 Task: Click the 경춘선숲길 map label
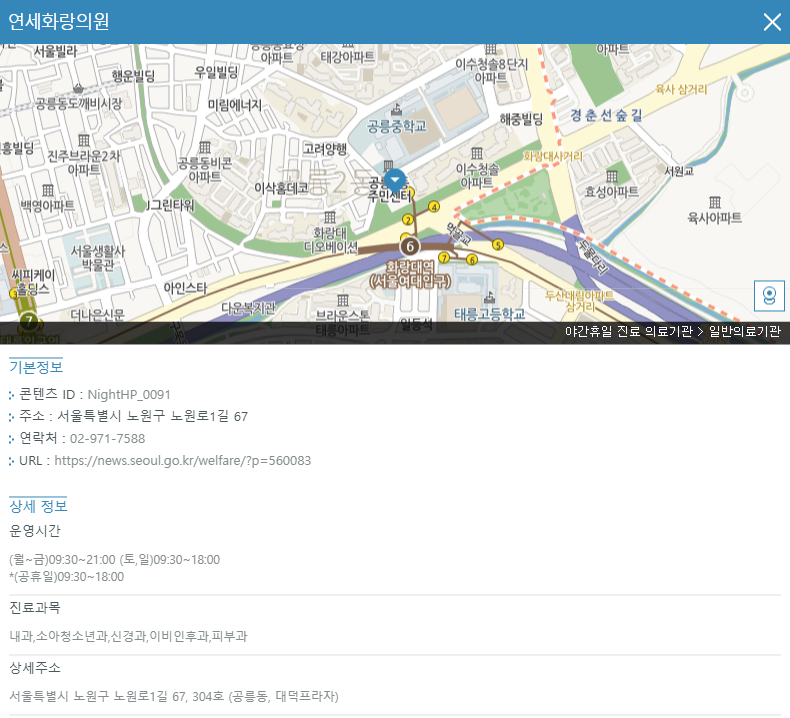pos(606,115)
